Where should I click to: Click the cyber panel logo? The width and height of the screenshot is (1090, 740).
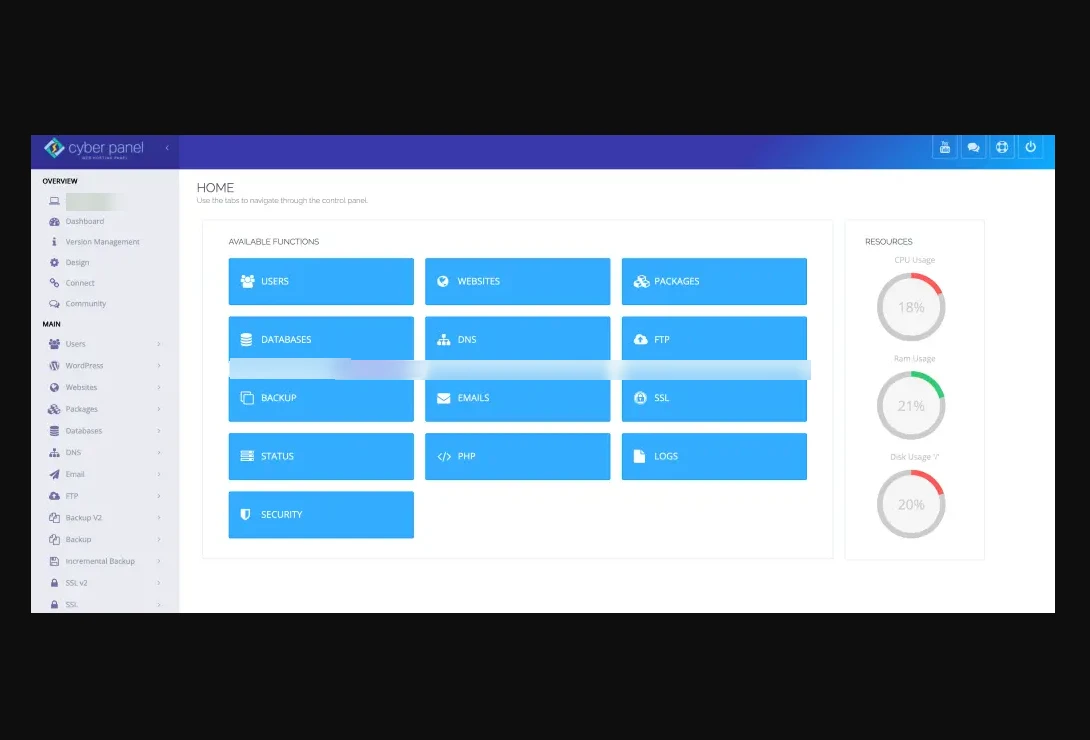[97, 147]
